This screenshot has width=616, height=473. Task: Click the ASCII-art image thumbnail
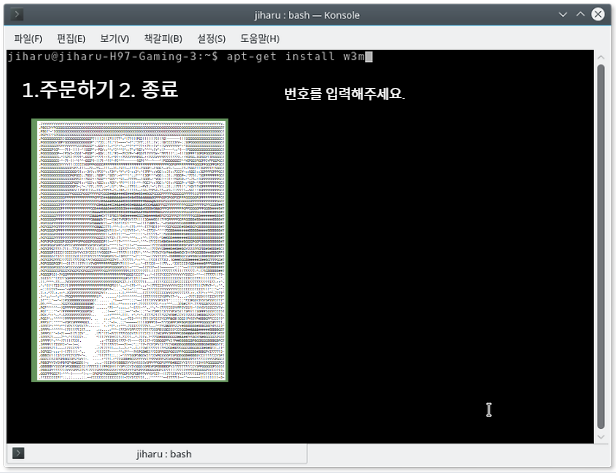pos(130,250)
